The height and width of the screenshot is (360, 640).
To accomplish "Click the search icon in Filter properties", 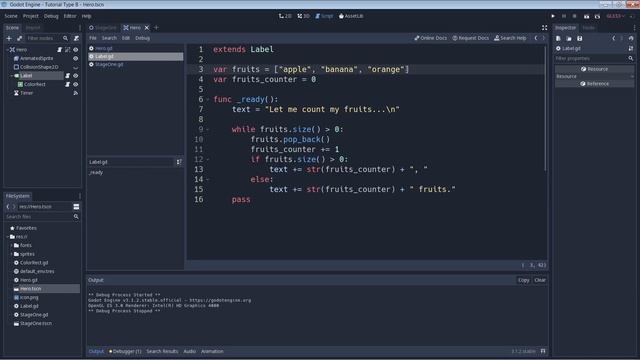I will 631,58.
